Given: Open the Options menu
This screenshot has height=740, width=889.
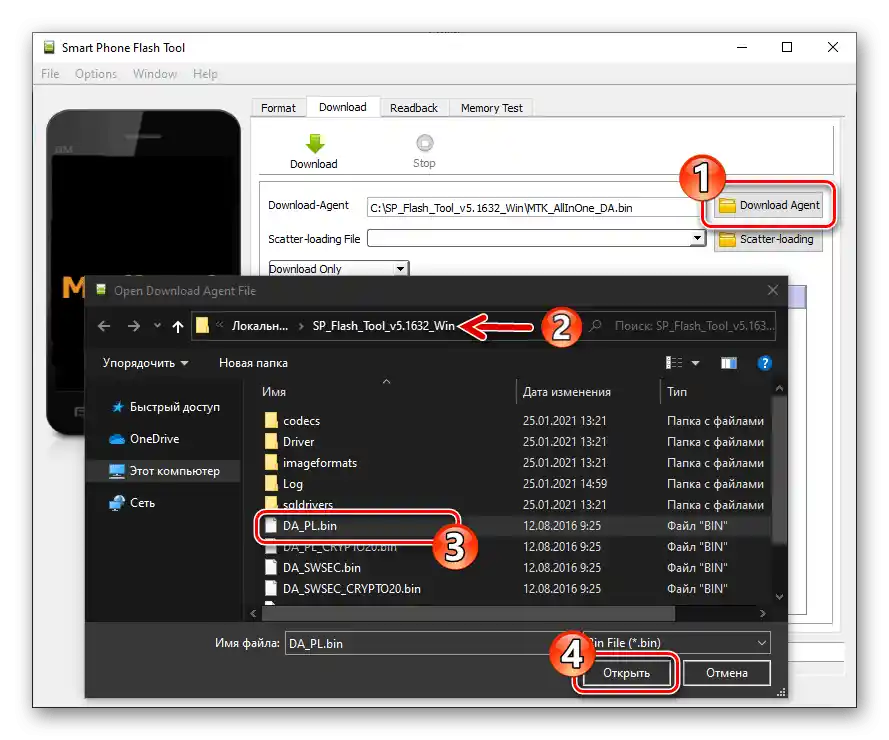Looking at the screenshot, I should 96,74.
